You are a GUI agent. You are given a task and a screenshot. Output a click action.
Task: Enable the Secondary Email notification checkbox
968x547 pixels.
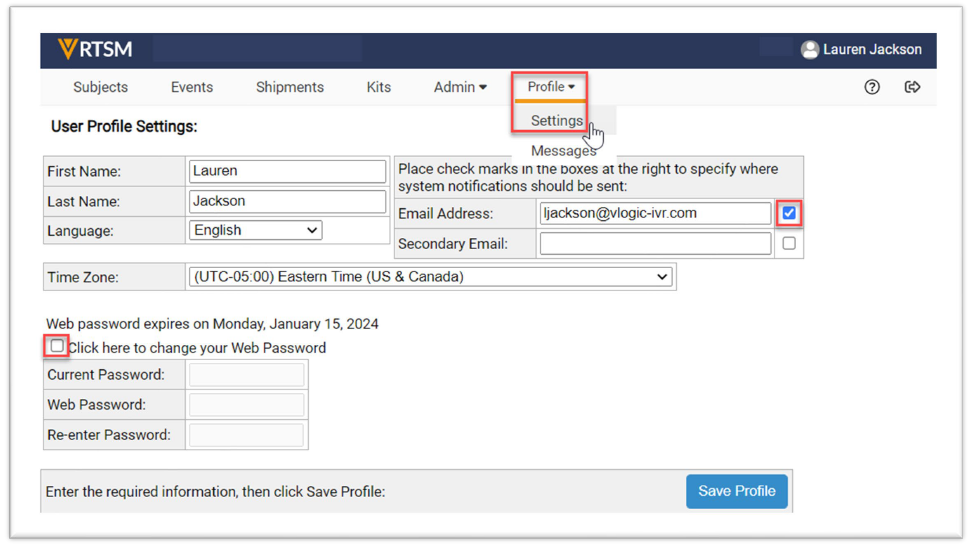click(789, 243)
